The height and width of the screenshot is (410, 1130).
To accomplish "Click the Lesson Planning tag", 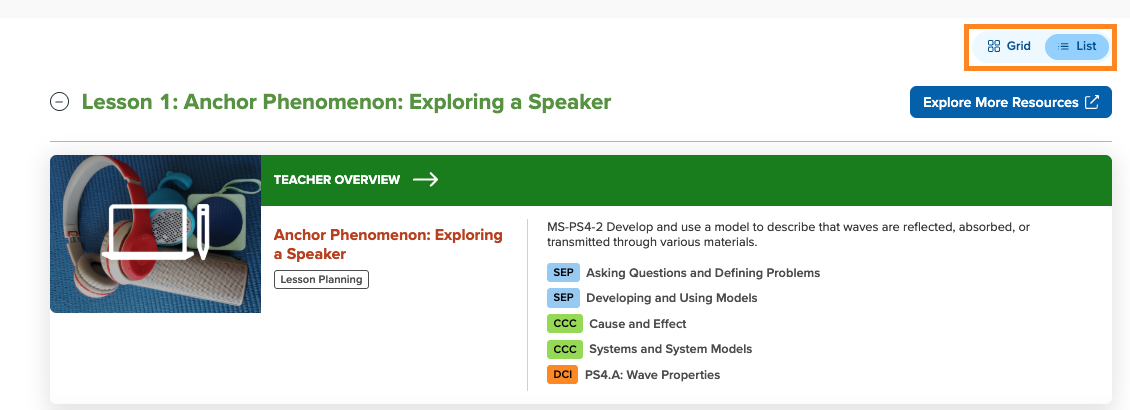I will [x=321, y=280].
